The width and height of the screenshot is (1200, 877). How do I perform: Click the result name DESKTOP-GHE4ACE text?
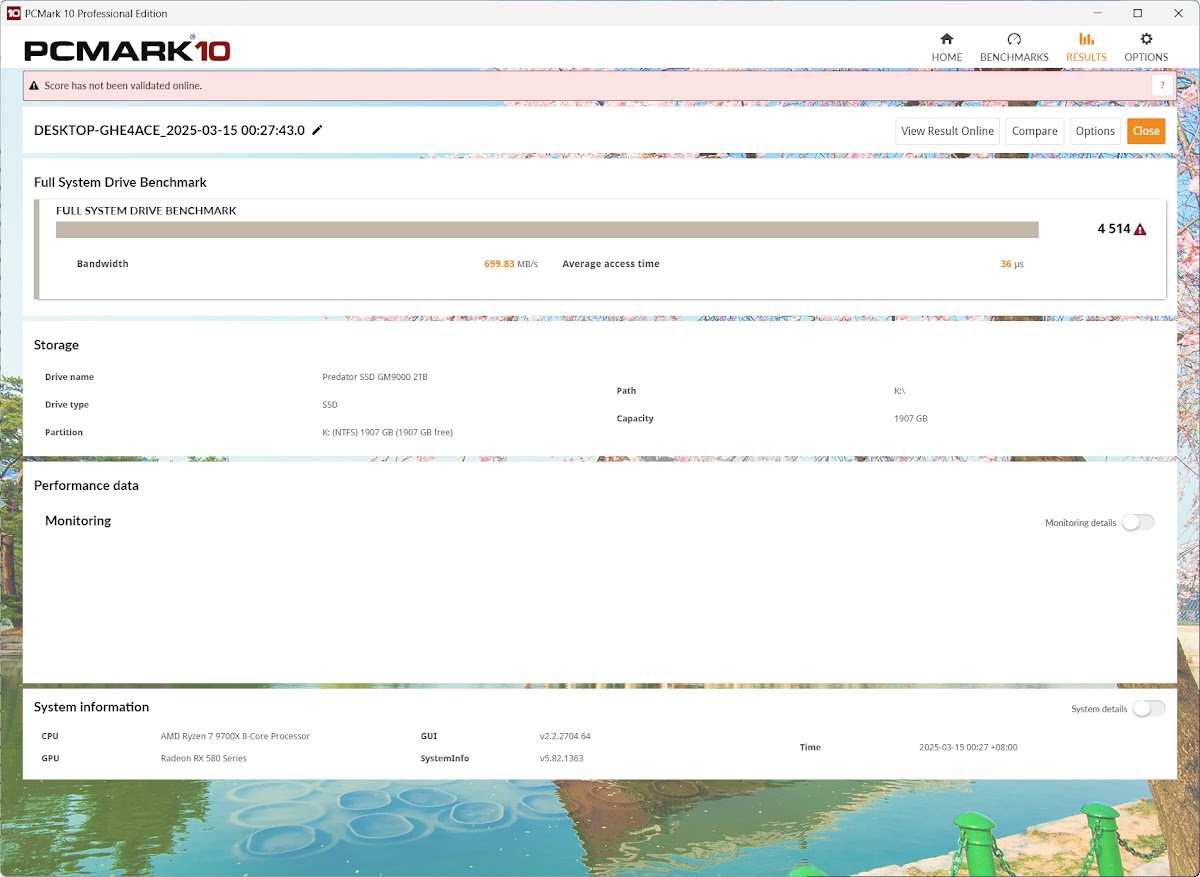tap(169, 130)
